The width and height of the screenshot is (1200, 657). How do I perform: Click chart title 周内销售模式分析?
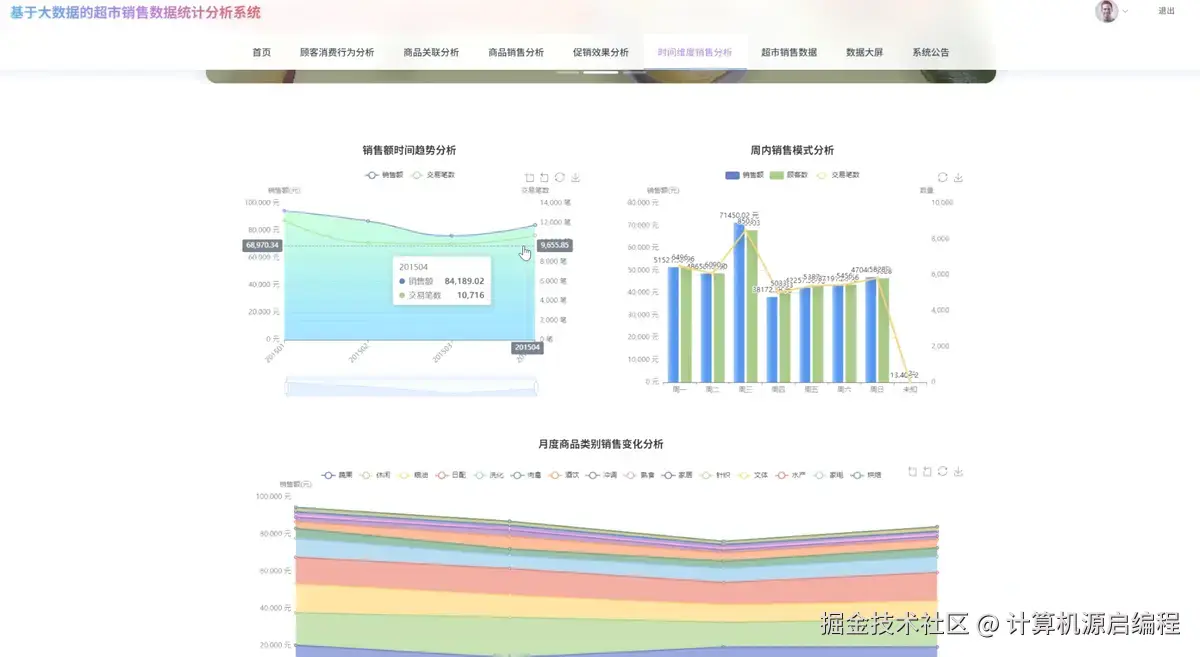792,150
